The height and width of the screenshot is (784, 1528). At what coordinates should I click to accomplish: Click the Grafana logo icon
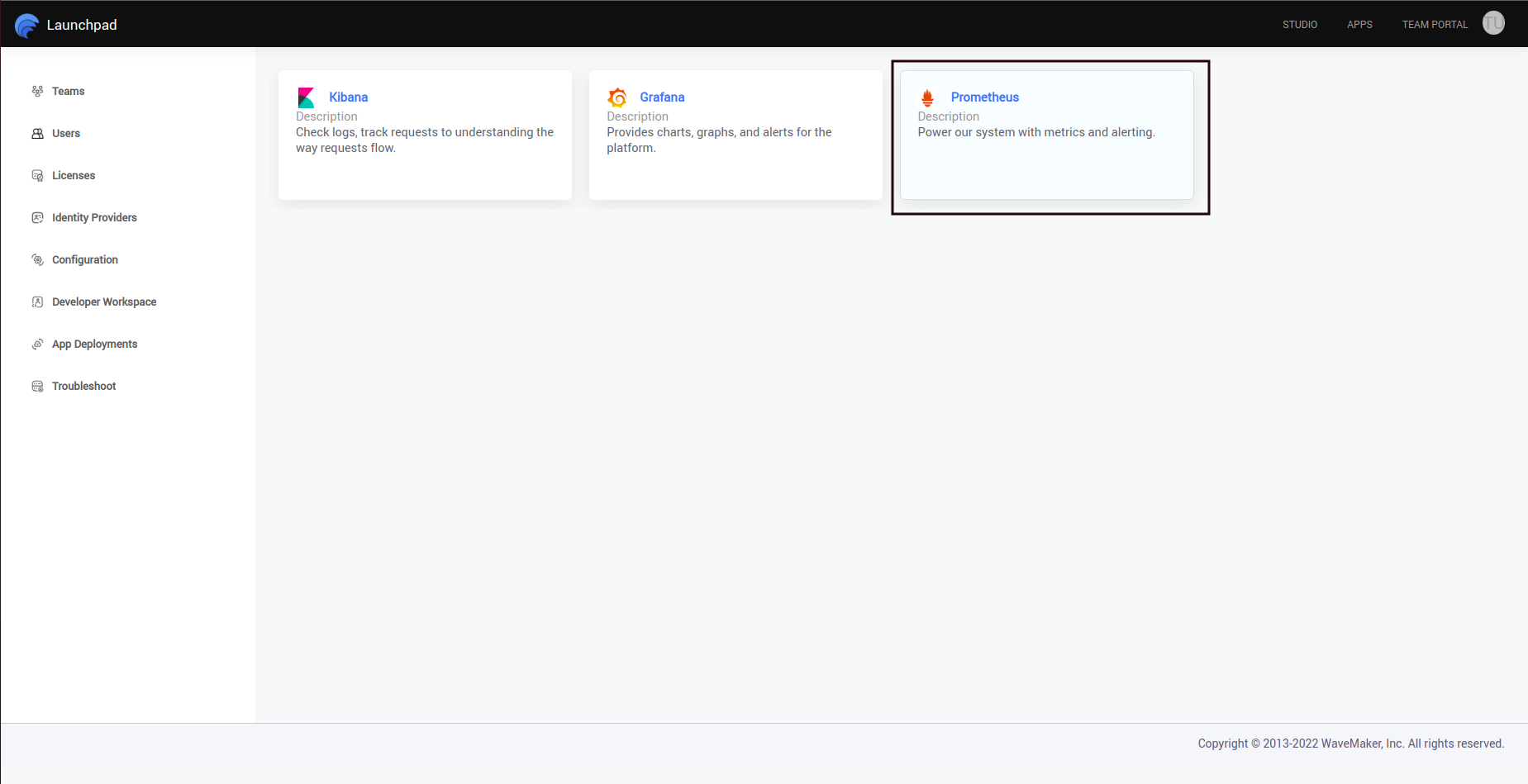(617, 97)
